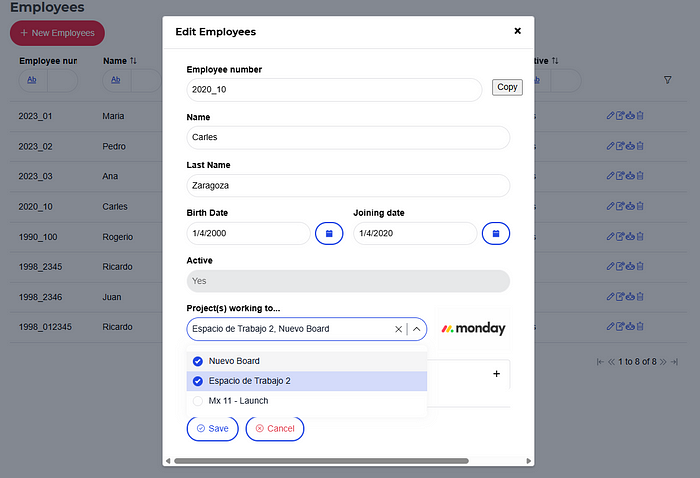
Task: Copy the employee number
Action: 507,87
